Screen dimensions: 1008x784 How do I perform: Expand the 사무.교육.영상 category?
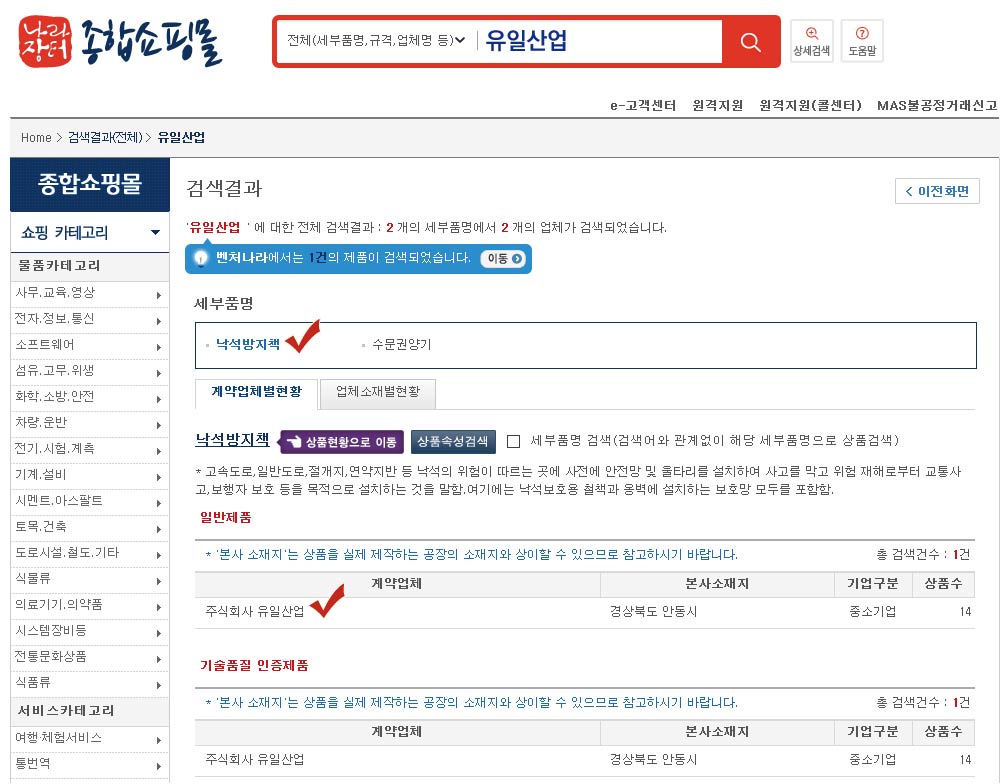(90, 294)
